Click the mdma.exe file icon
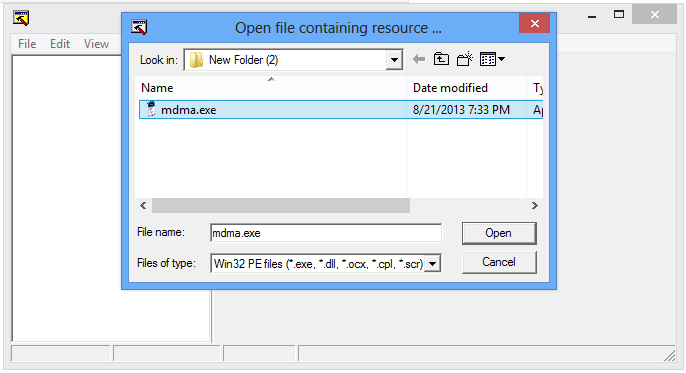Image resolution: width=686 pixels, height=373 pixels. [151, 109]
